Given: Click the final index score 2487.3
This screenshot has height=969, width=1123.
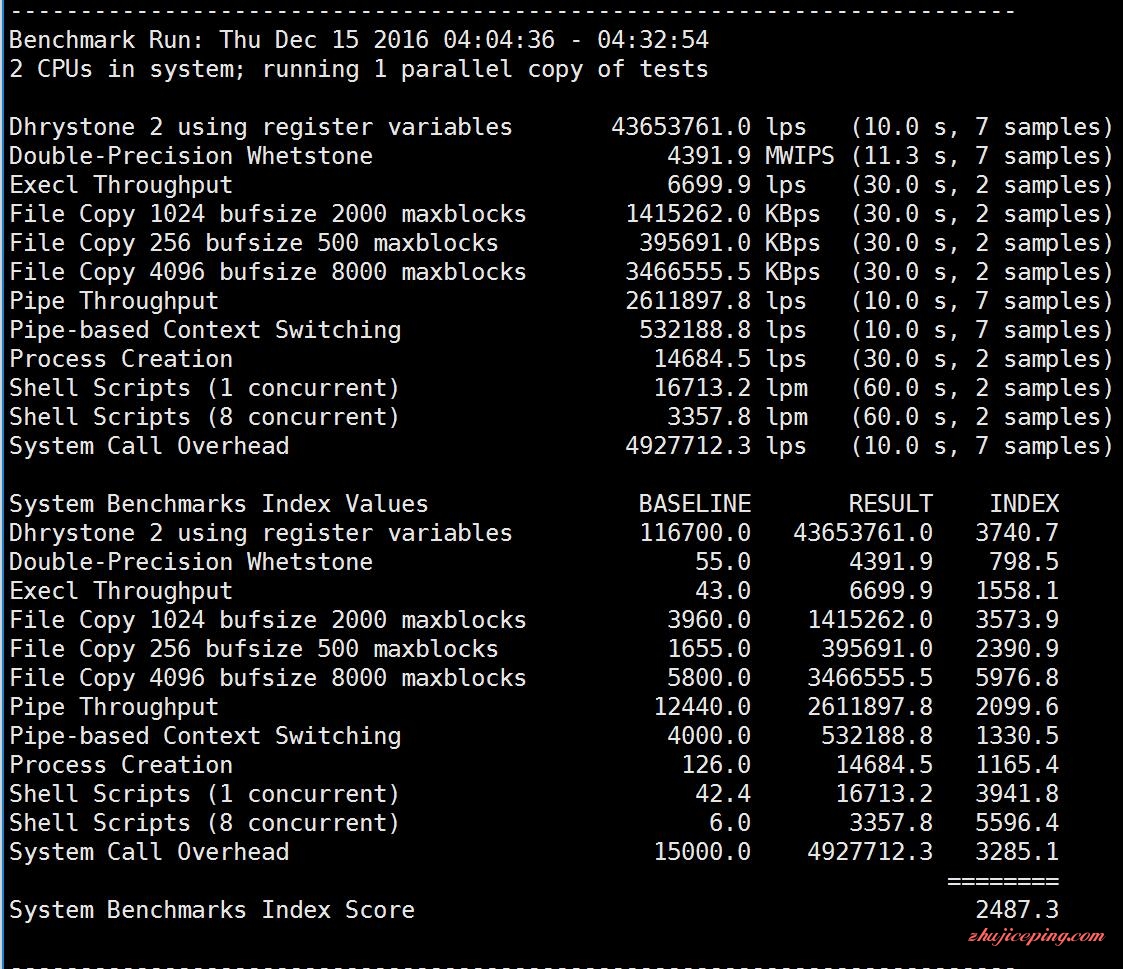Looking at the screenshot, I should pos(1016,910).
